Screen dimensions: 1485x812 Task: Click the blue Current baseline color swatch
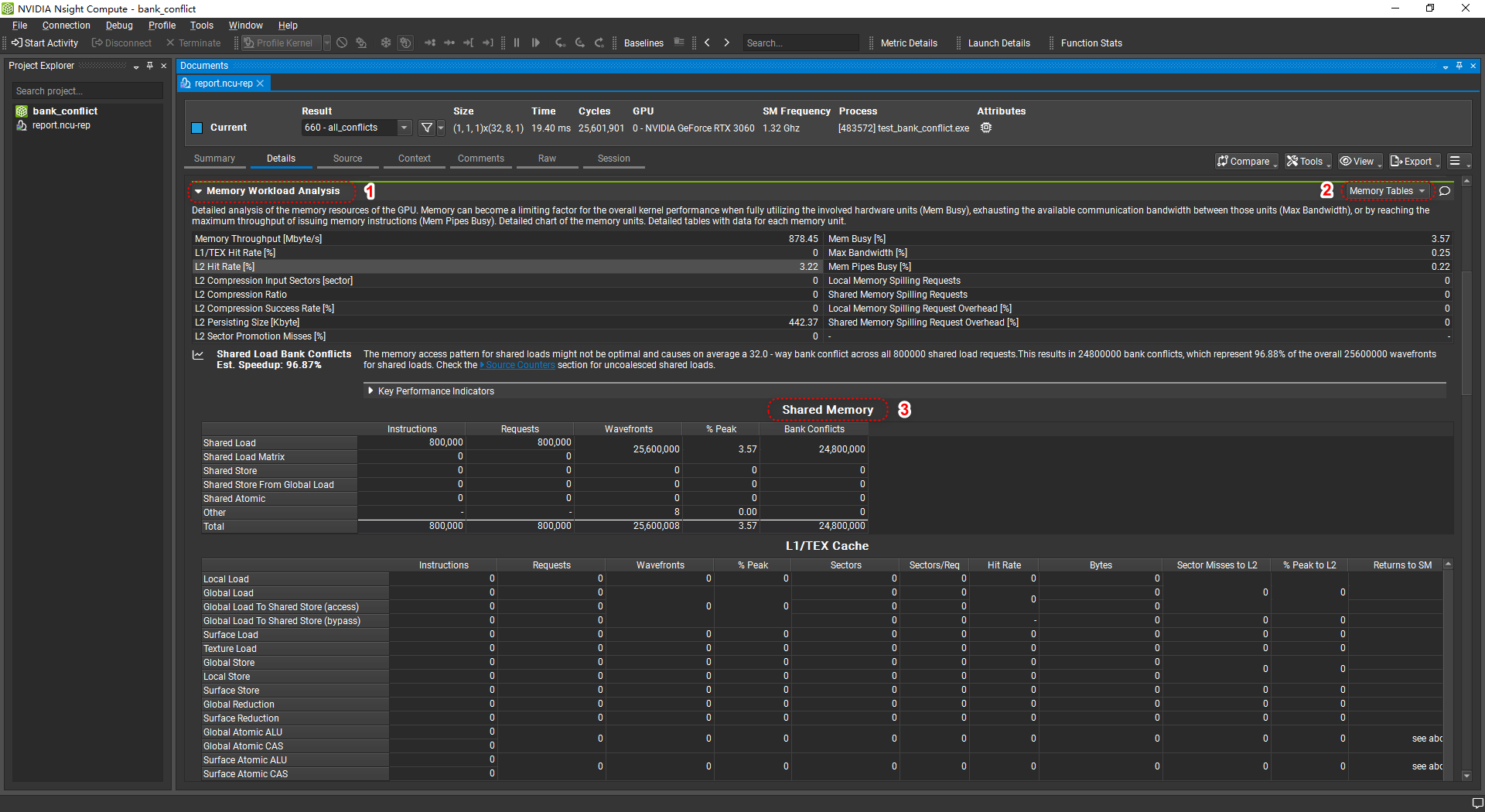click(x=196, y=128)
